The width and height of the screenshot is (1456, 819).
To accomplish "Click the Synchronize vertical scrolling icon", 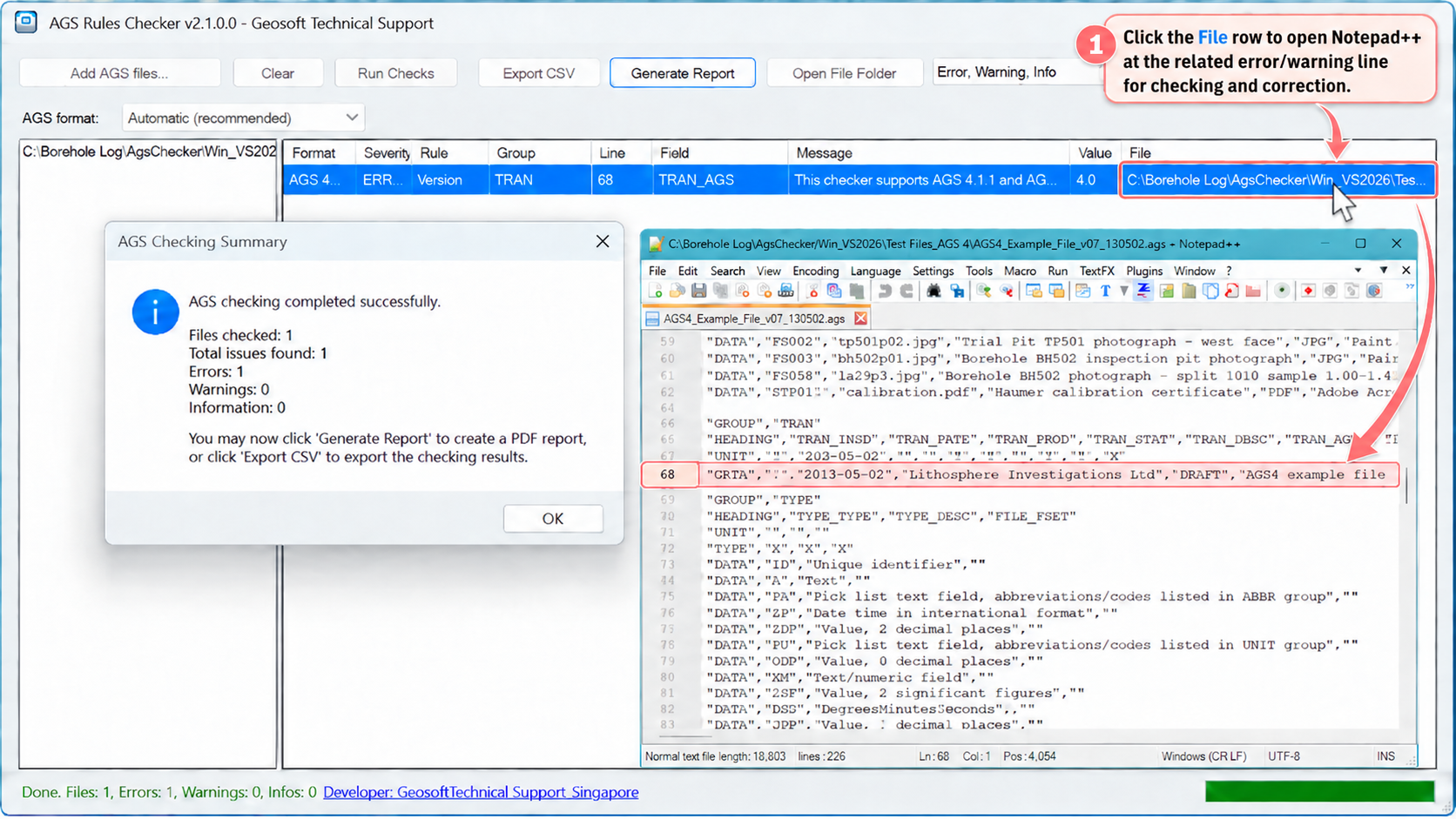I will click(1034, 291).
